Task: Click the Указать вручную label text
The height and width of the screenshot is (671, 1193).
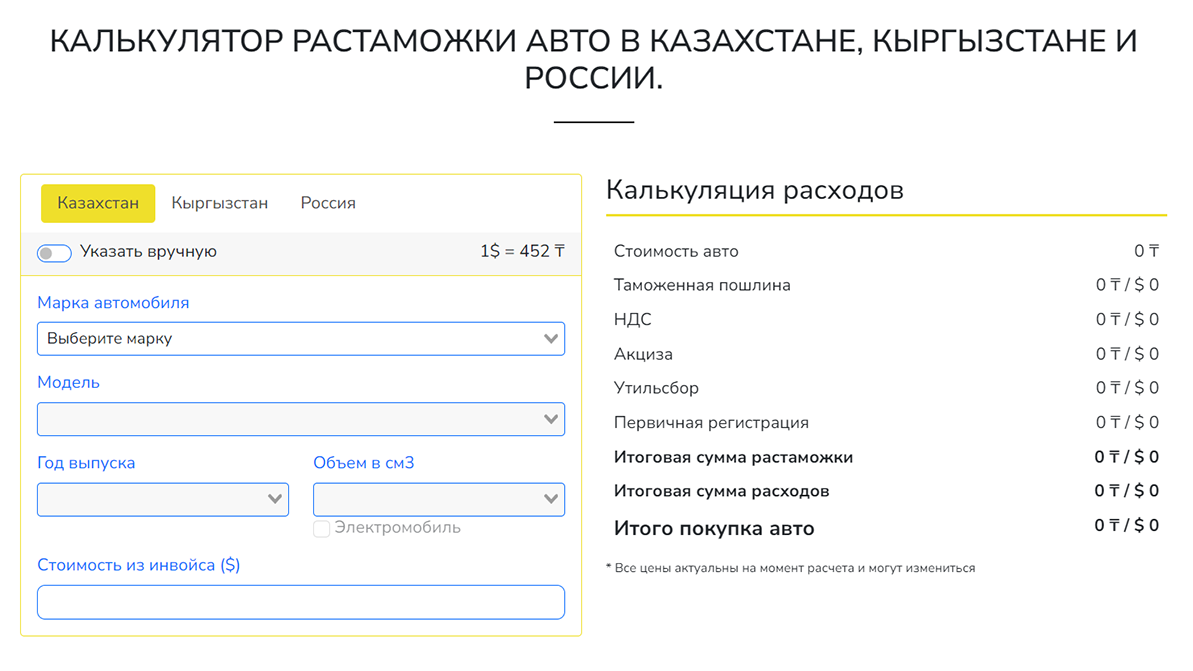Action: (148, 252)
